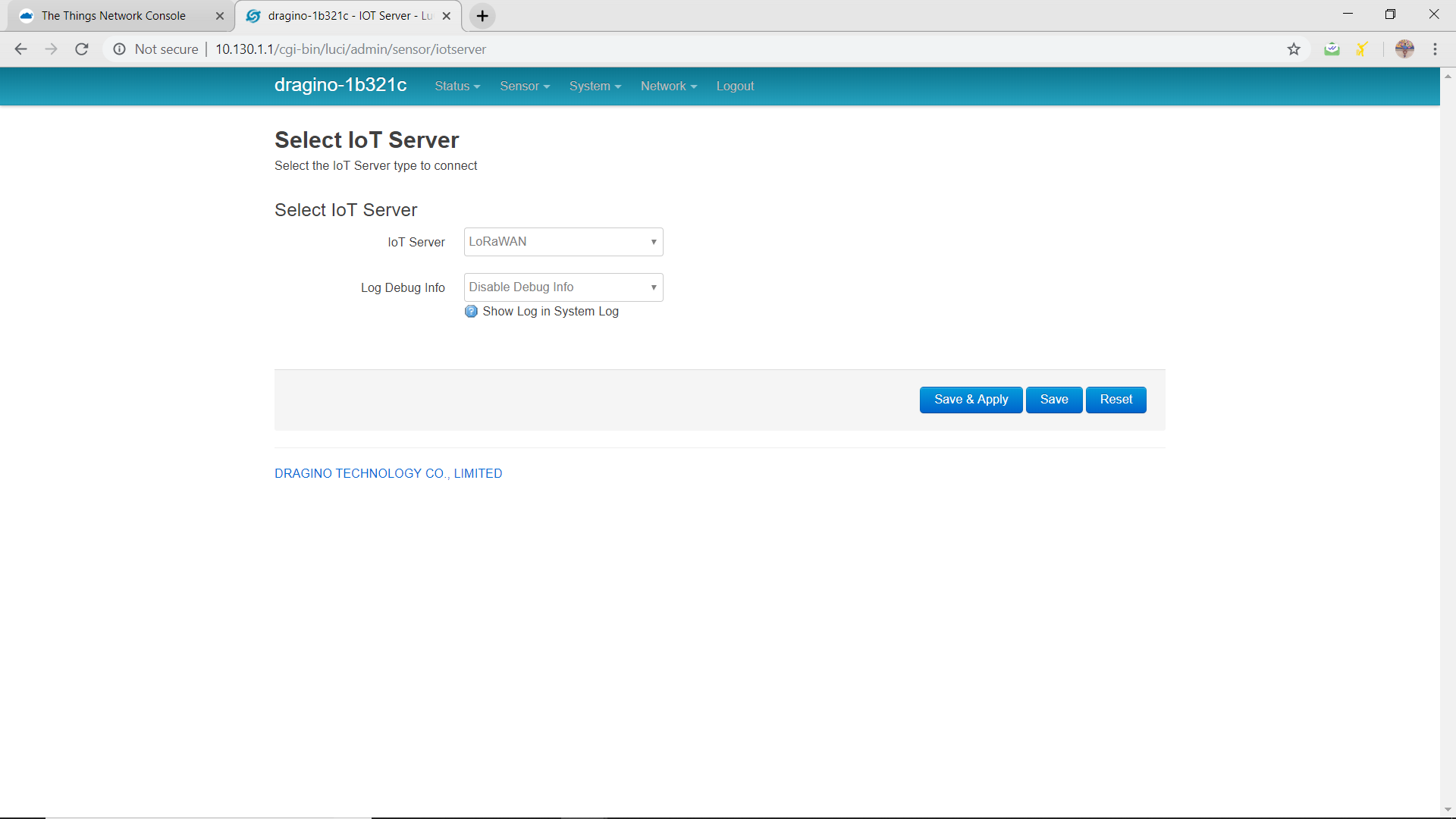Click the Save button

1054,399
